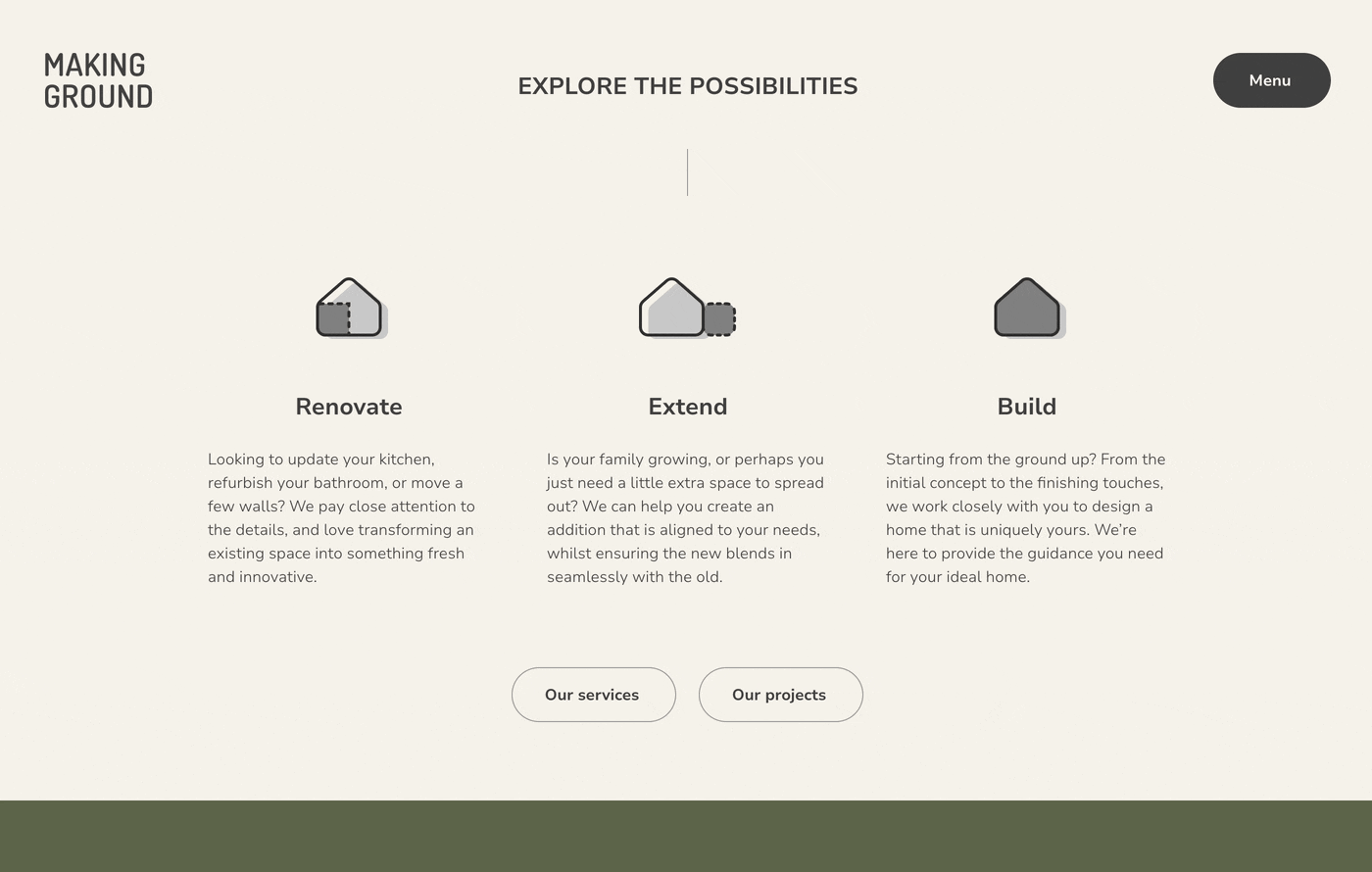The height and width of the screenshot is (872, 1372).
Task: Select the Build heading
Action: pos(1027,407)
